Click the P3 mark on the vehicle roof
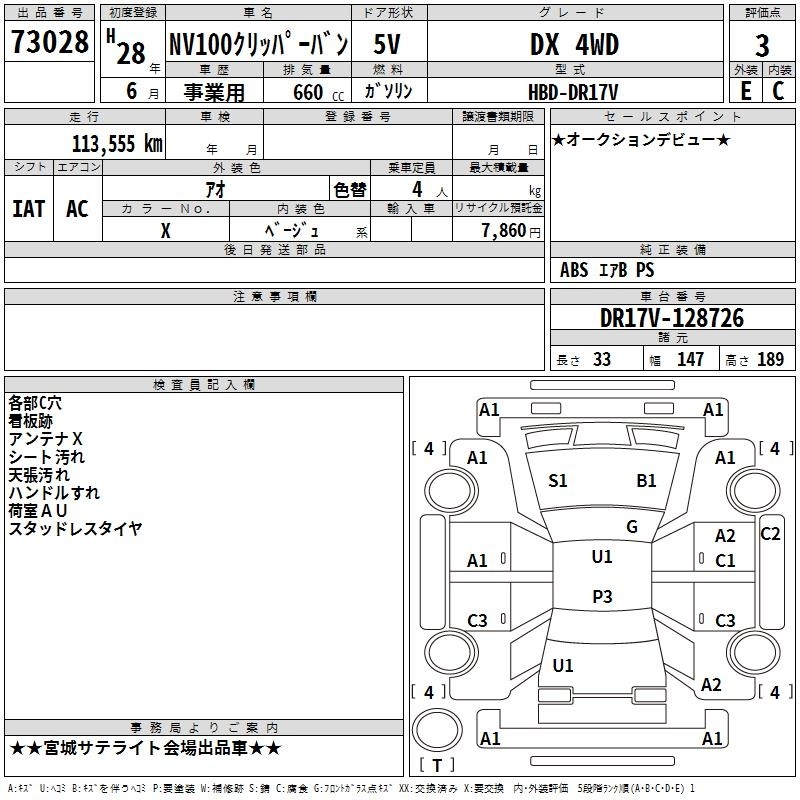The image size is (800, 800). point(602,596)
